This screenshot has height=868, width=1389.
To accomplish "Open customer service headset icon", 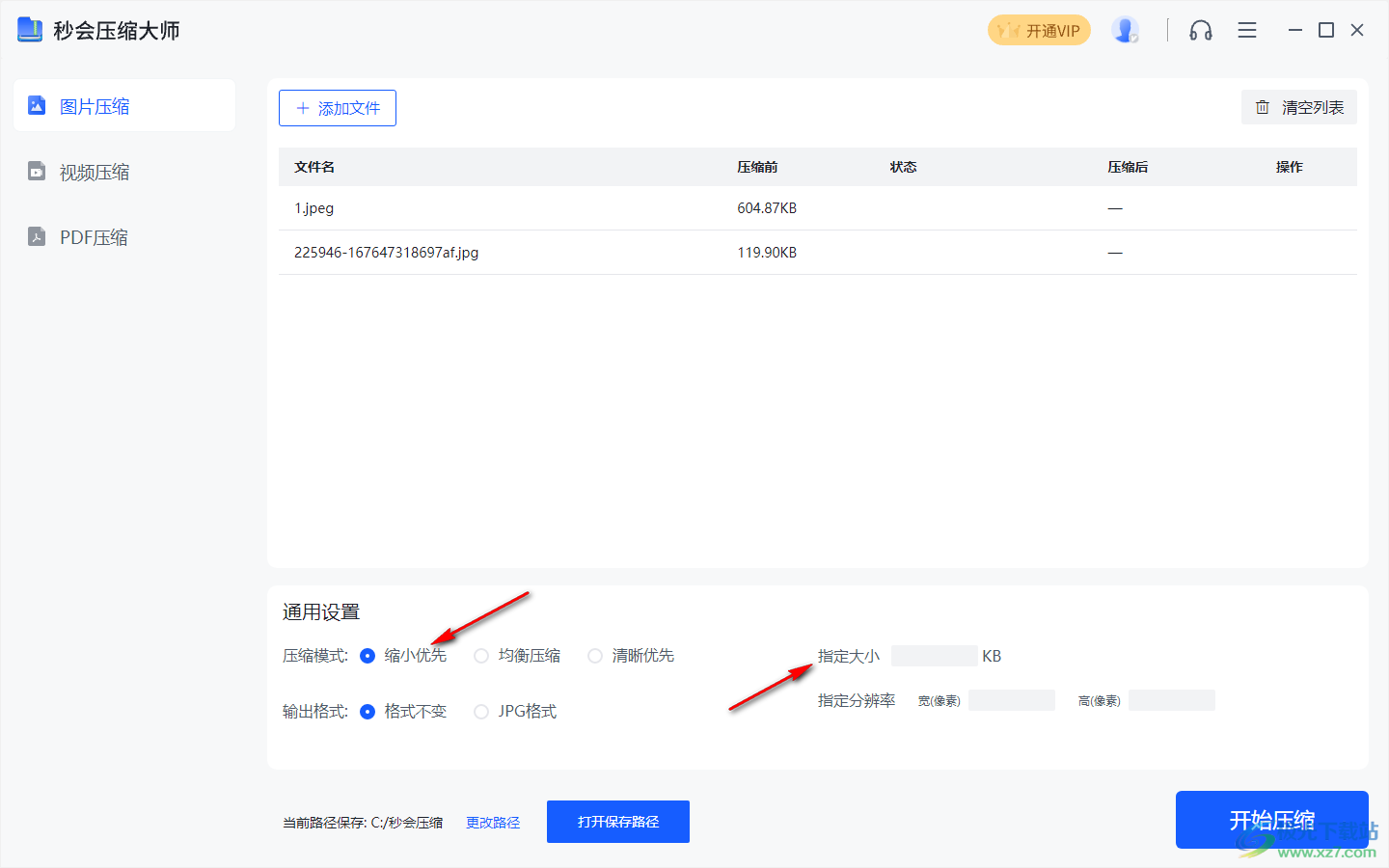I will [1200, 31].
